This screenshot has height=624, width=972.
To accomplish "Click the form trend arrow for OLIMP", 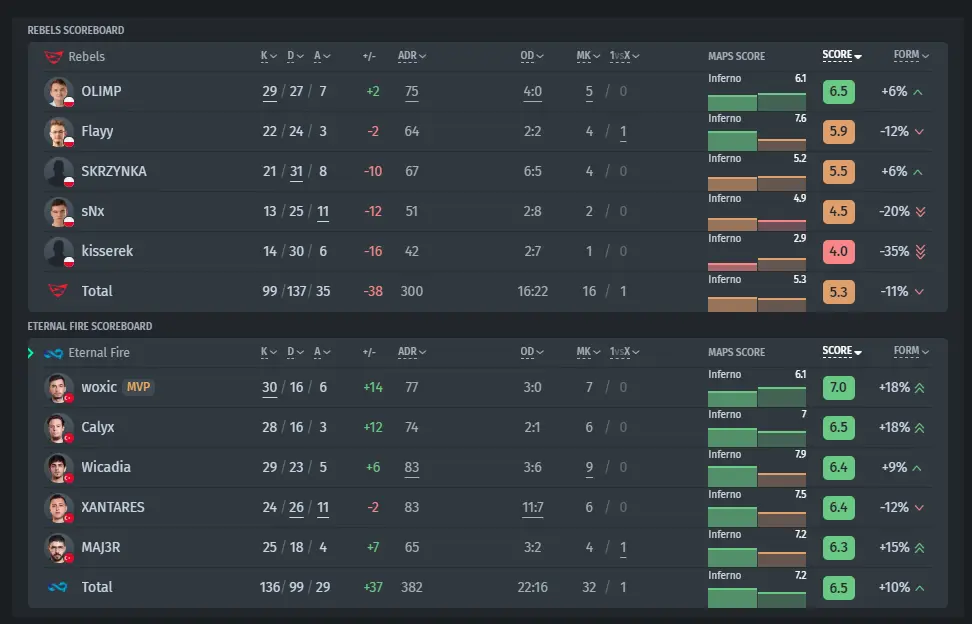I will (918, 92).
